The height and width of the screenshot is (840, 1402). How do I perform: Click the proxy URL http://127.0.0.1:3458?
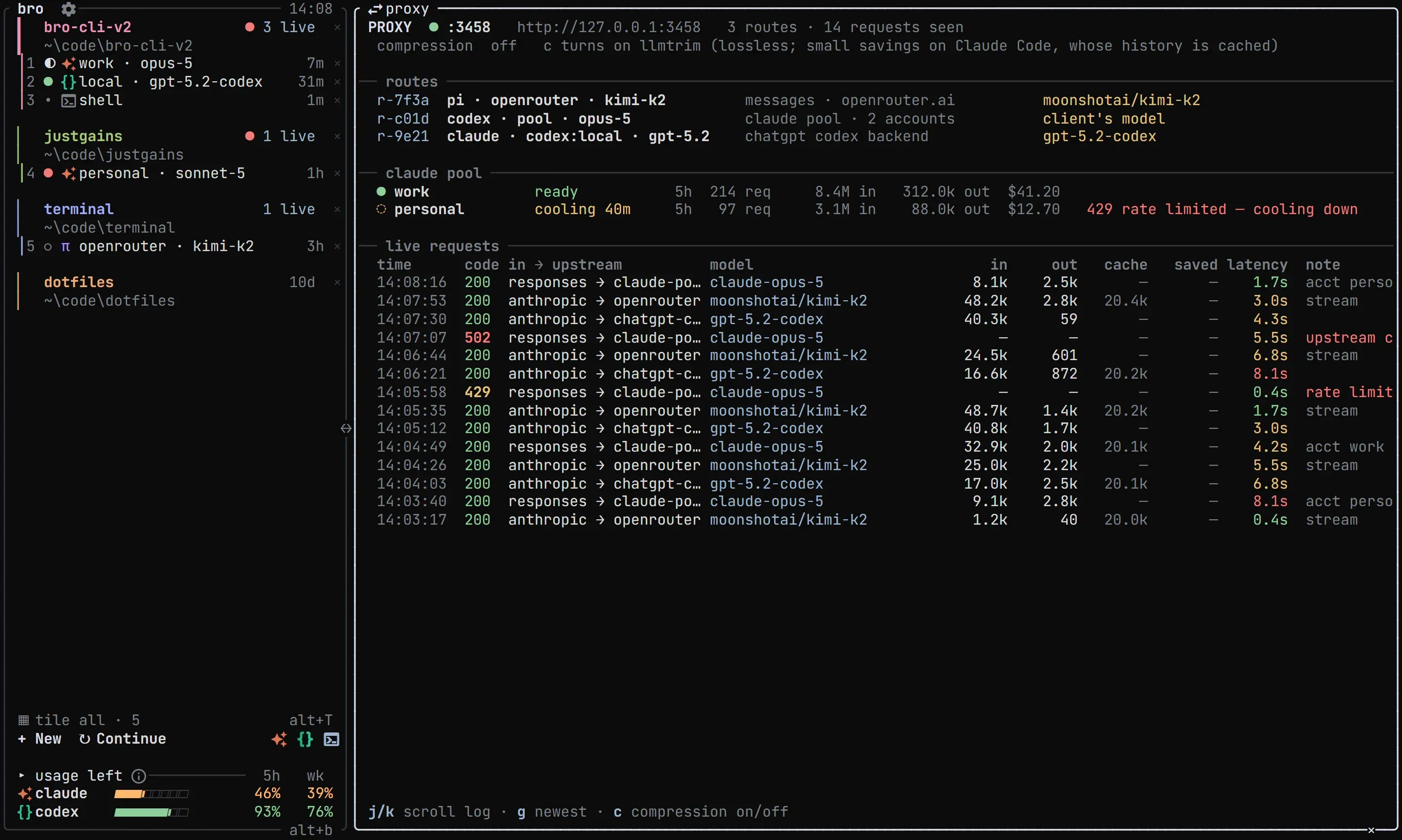pos(609,27)
